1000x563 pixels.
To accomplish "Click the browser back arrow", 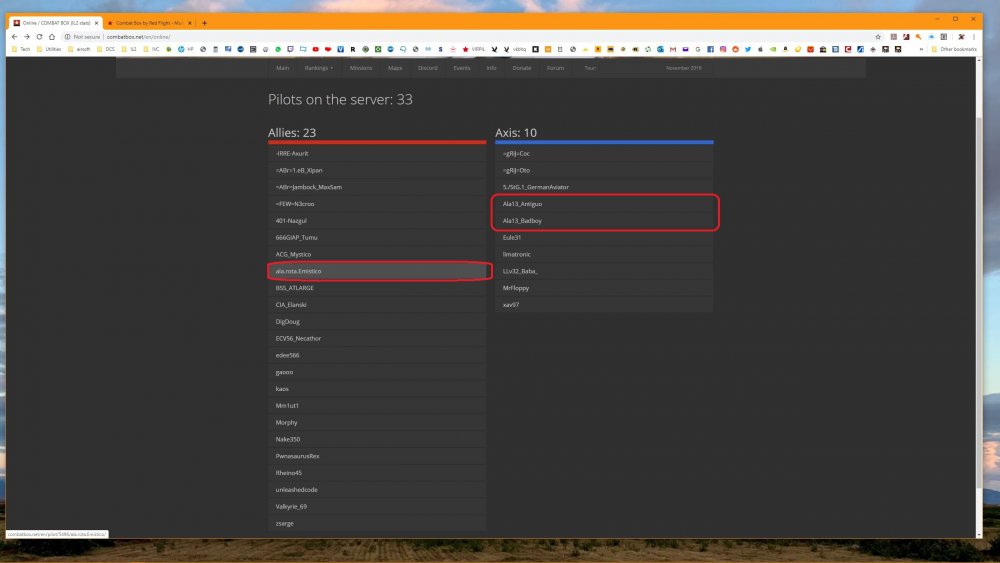I will point(15,36).
